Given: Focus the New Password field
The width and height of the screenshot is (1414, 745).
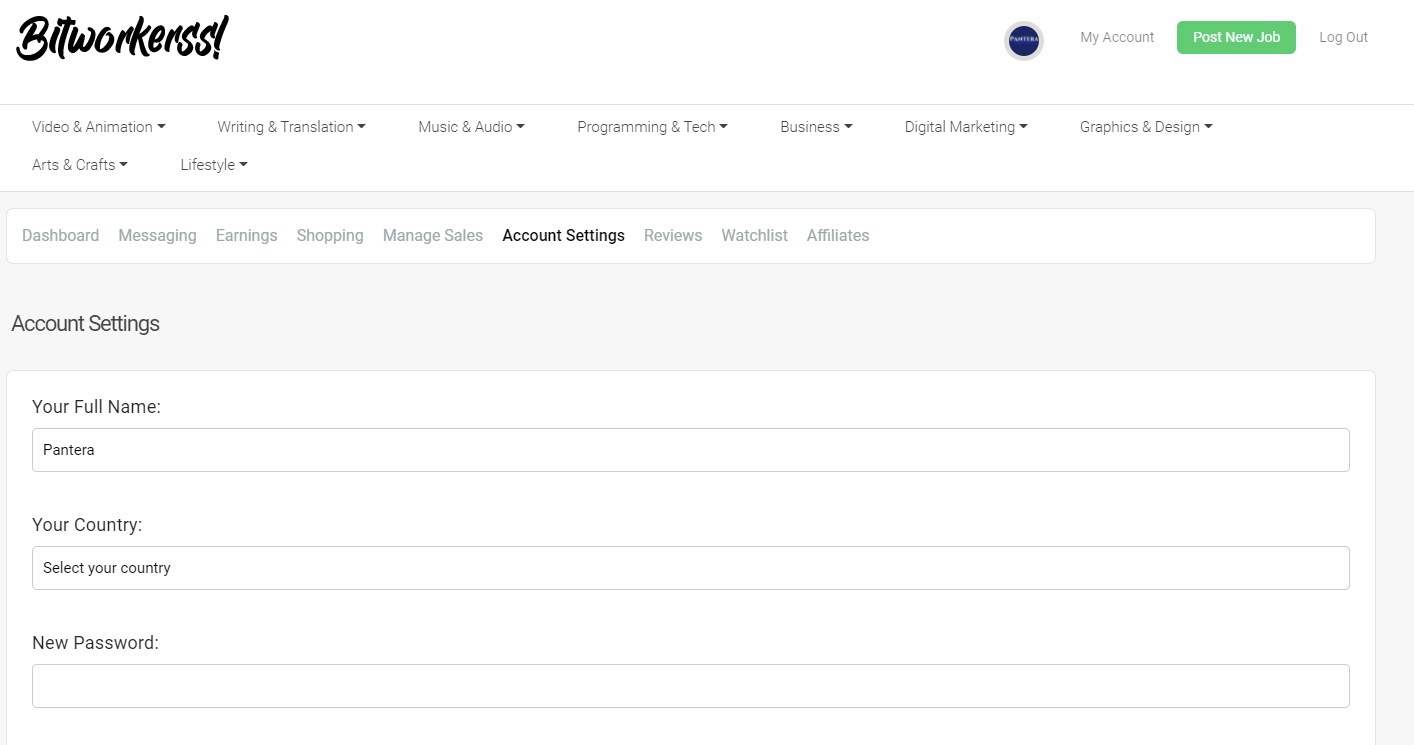Looking at the screenshot, I should click(691, 686).
